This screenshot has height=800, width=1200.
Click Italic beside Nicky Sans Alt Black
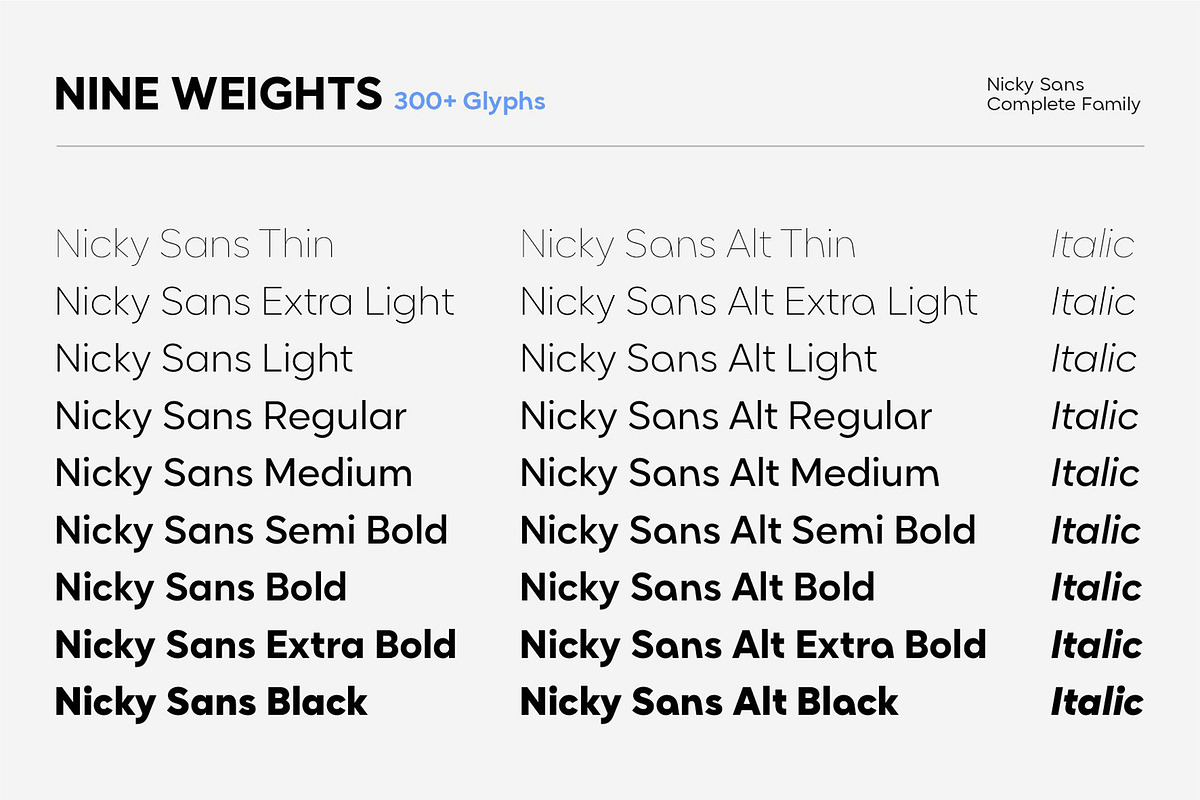1097,702
